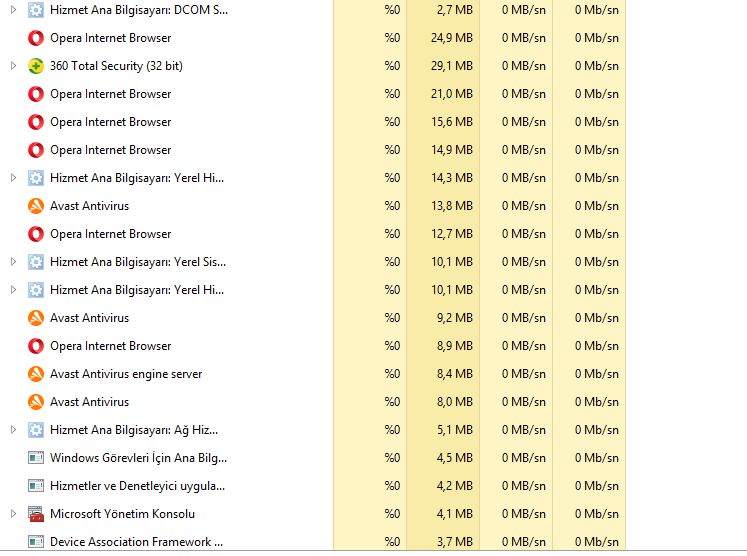The width and height of the screenshot is (747, 556).
Task: Select the Hizmetler ve Denetleyici uygula... name
Action: (138, 486)
